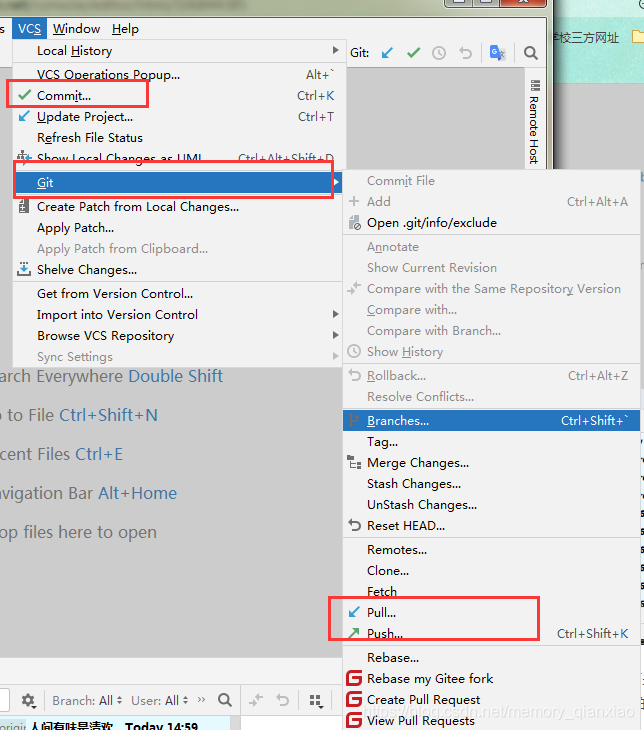Choose Tag... in Git submenu
The image size is (644, 730).
(491, 441)
